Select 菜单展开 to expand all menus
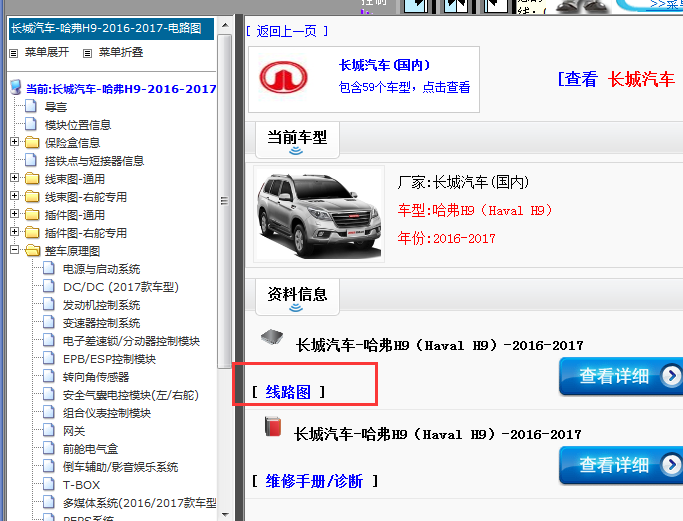This screenshot has width=683, height=521. pos(47,52)
